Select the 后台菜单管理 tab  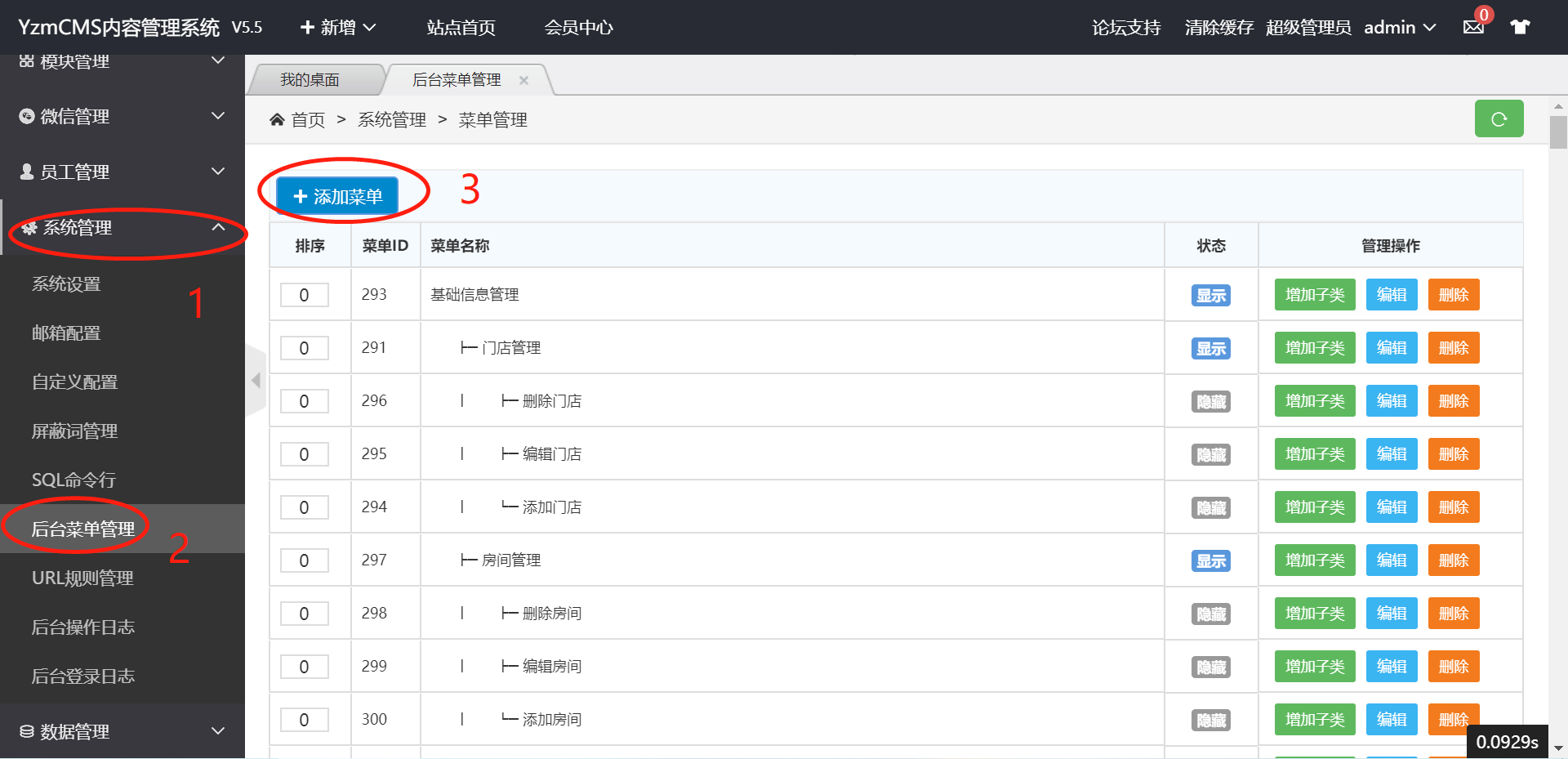(457, 80)
